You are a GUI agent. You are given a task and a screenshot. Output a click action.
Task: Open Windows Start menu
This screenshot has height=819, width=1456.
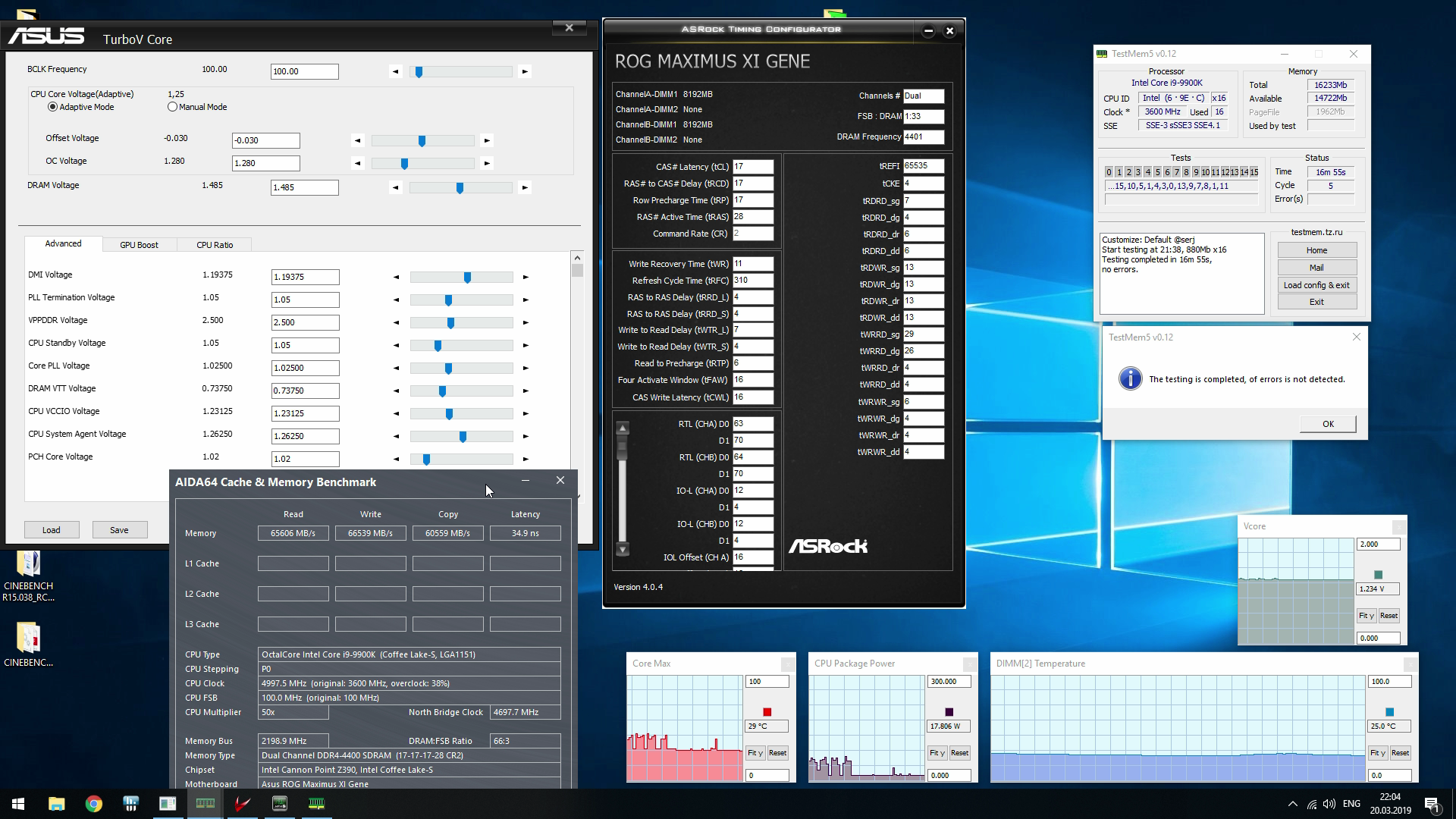click(x=18, y=804)
